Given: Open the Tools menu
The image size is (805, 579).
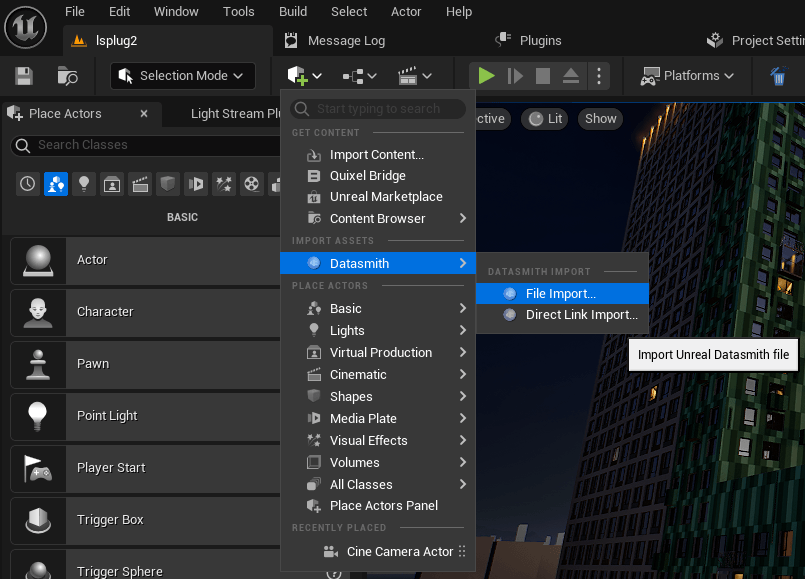Looking at the screenshot, I should (x=239, y=11).
